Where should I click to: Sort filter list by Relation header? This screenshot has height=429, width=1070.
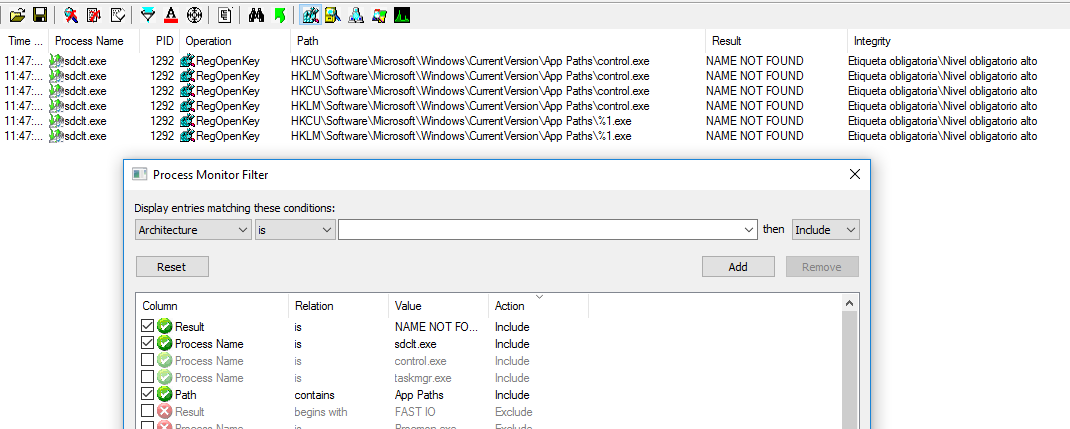point(338,306)
